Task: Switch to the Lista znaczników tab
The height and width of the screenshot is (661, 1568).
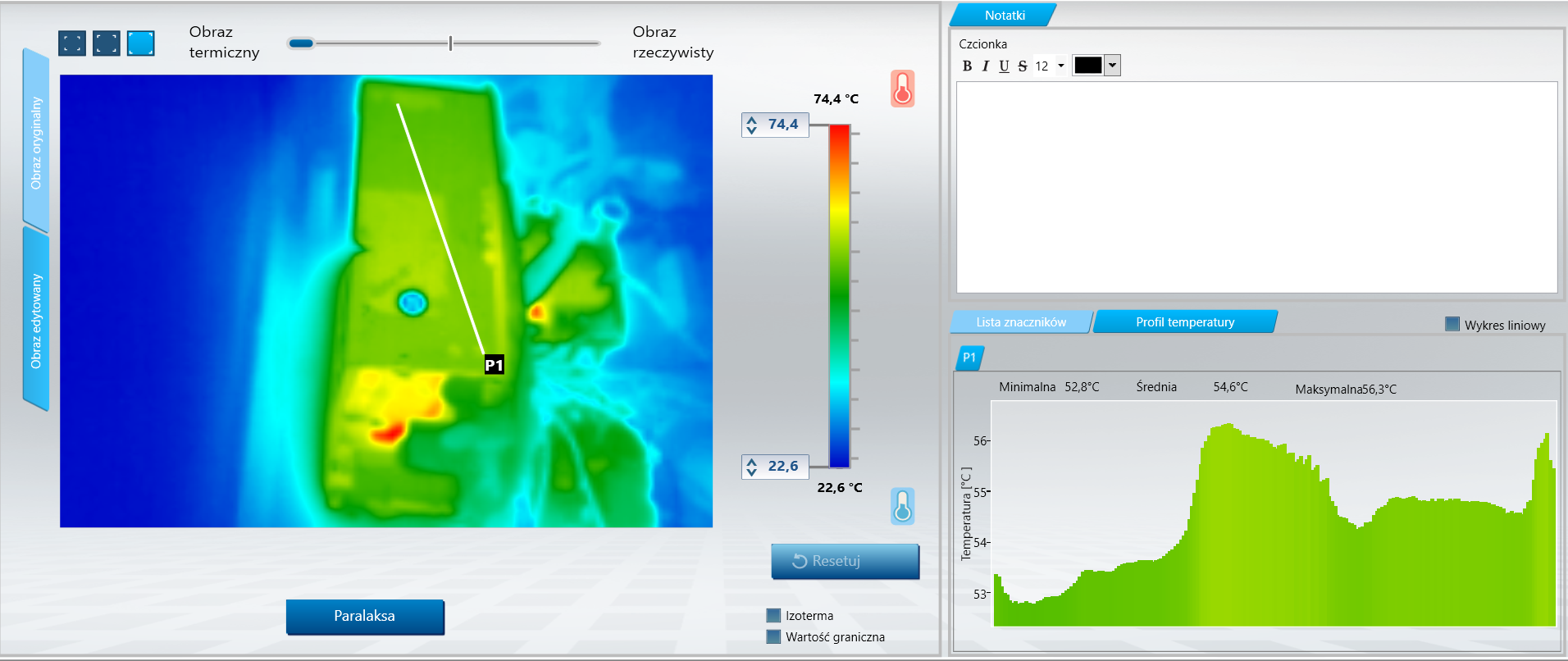Action: (x=1021, y=322)
